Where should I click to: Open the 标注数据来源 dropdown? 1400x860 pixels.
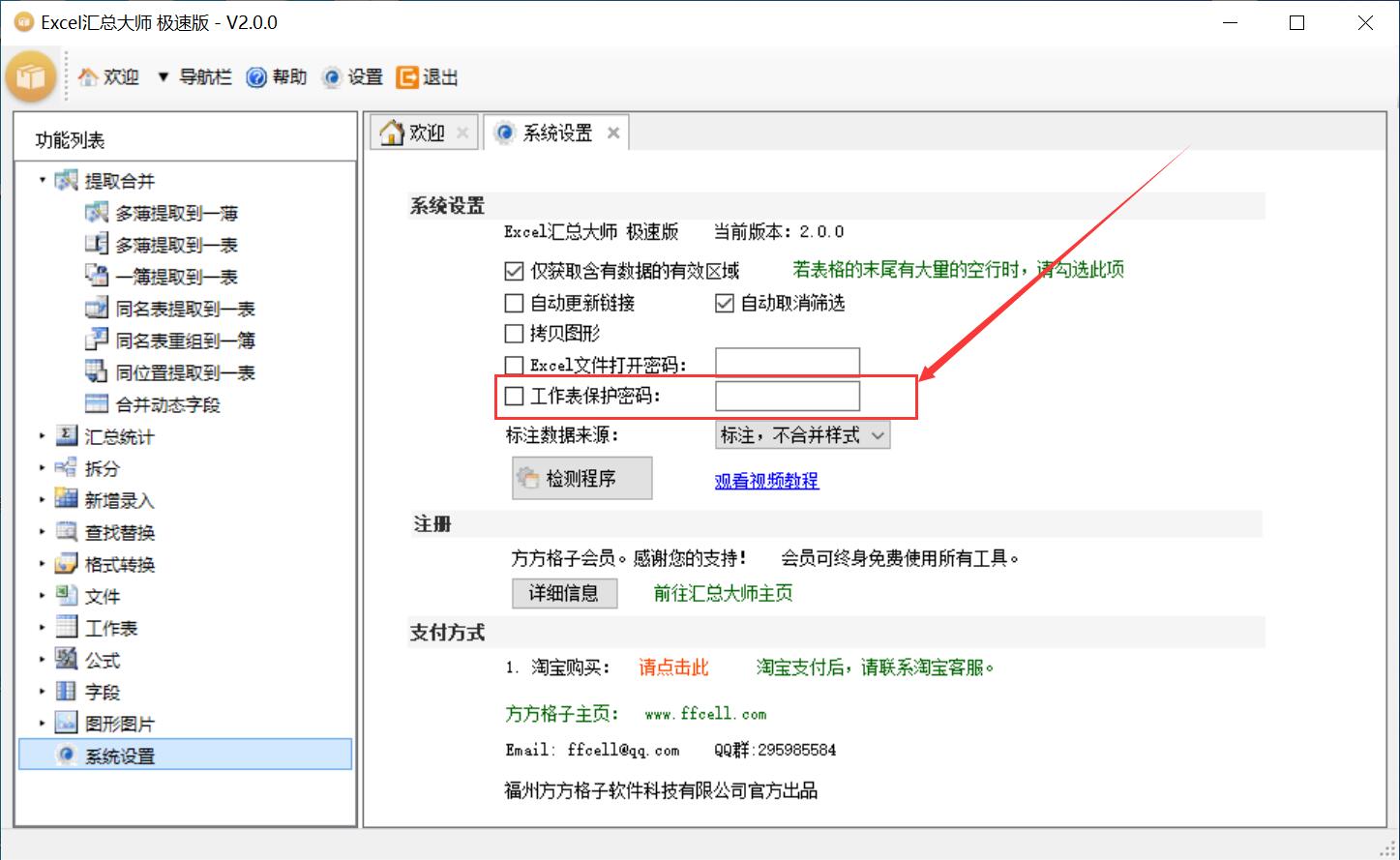(802, 435)
